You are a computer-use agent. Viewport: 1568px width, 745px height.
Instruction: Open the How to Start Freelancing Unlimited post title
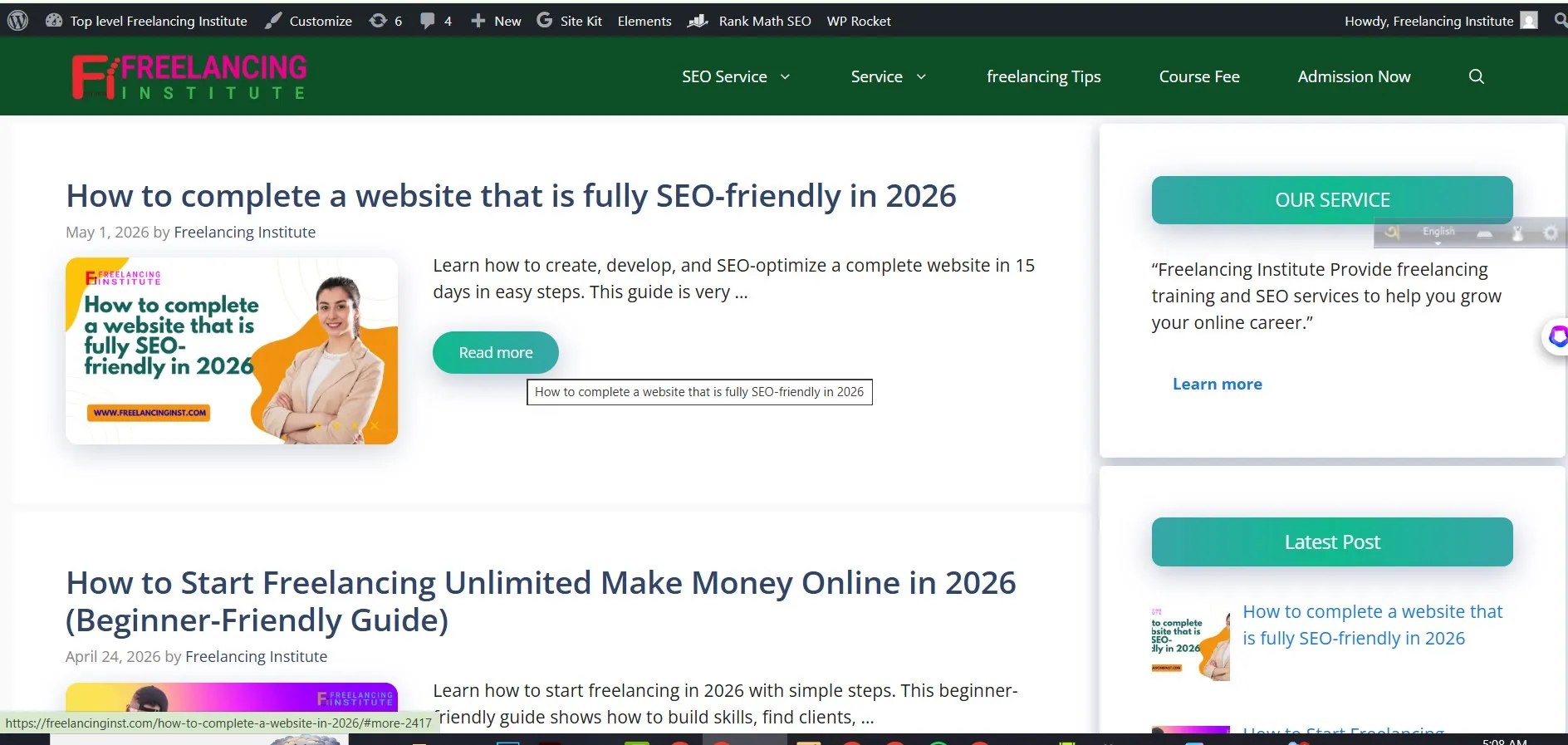(x=541, y=601)
